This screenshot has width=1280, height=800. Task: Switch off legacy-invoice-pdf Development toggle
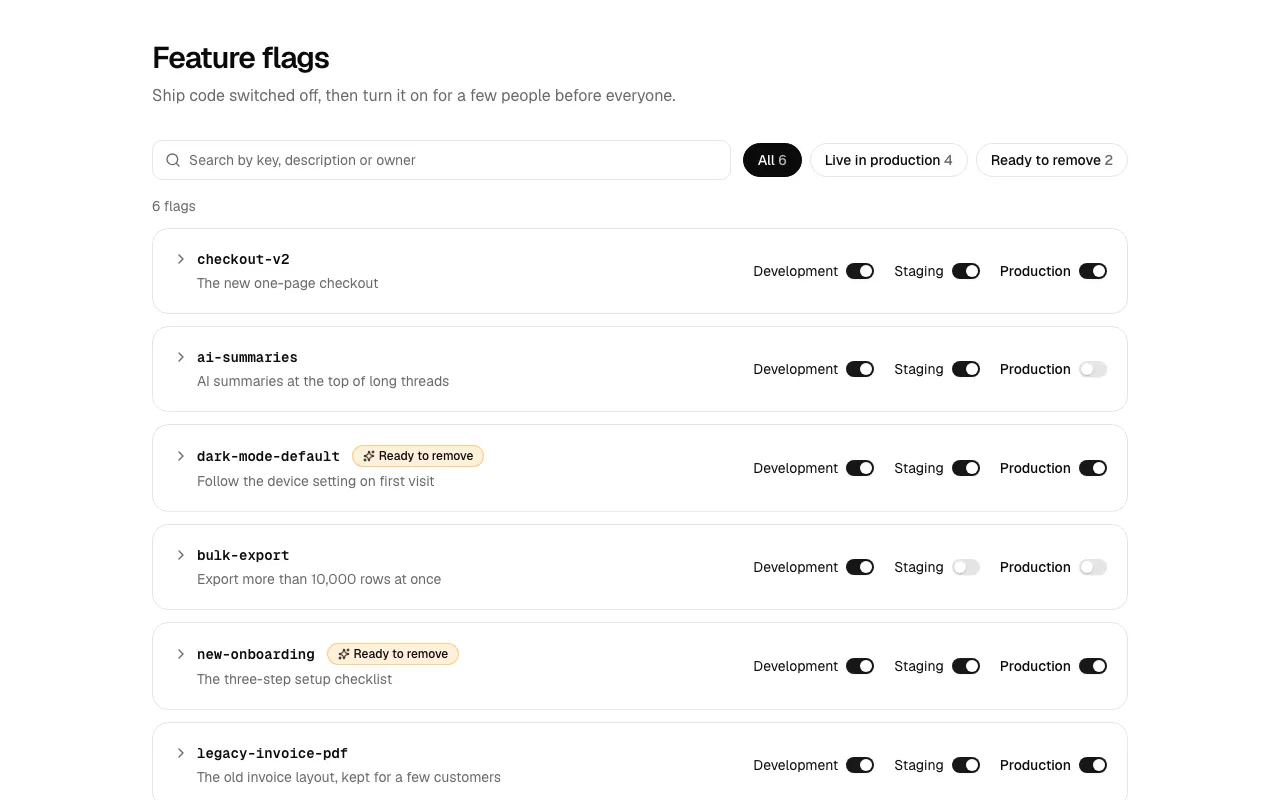coord(860,765)
